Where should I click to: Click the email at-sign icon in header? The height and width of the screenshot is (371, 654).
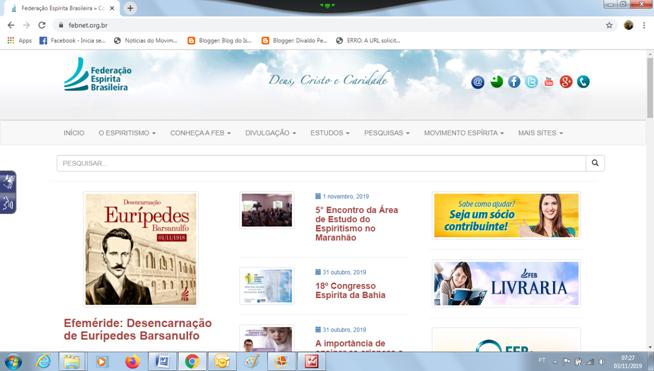478,82
